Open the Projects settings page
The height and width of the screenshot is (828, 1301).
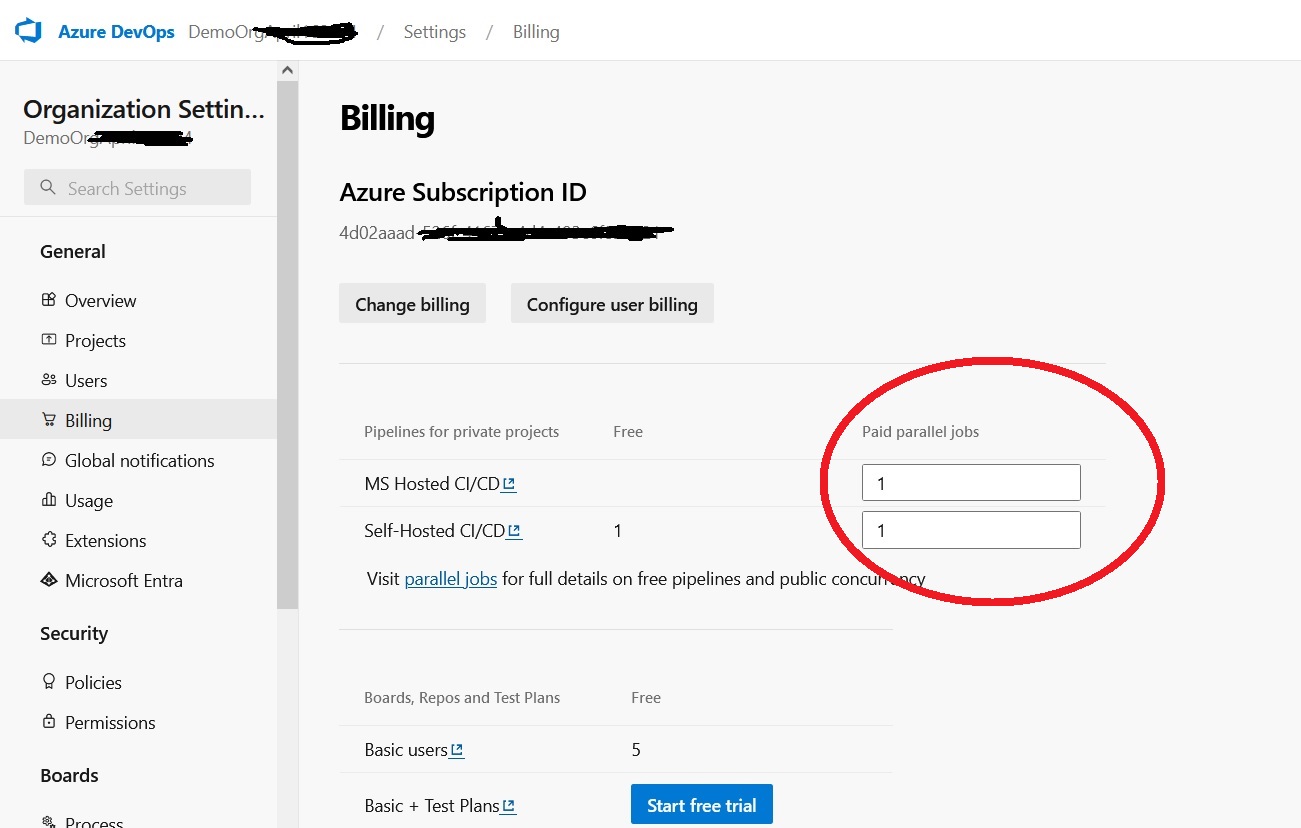pyautogui.click(x=95, y=340)
